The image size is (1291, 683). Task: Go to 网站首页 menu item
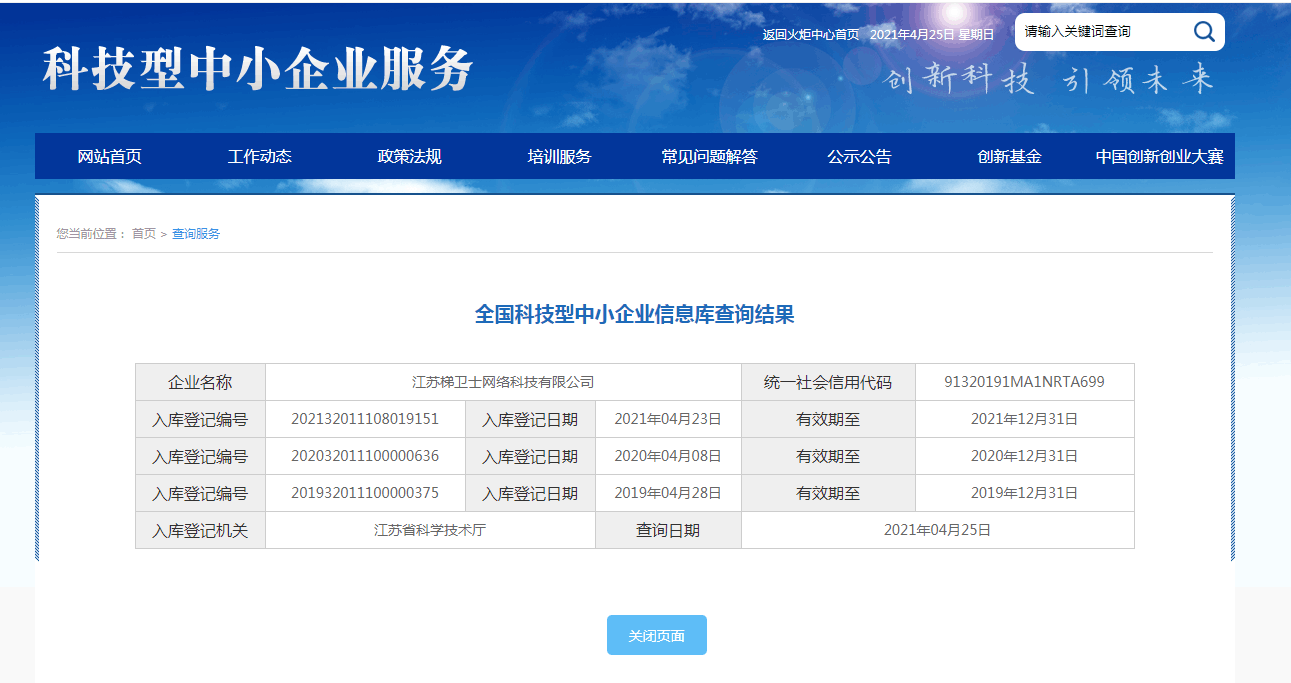click(110, 157)
